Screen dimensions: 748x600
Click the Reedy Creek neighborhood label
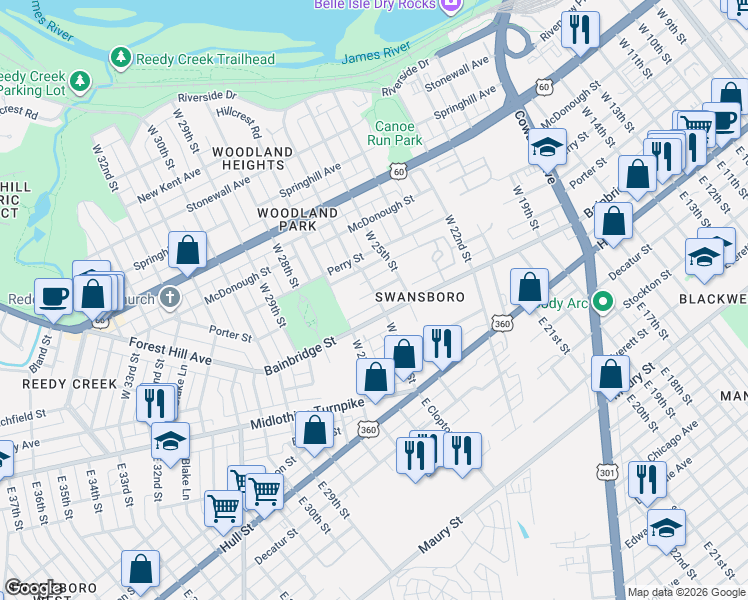70,384
